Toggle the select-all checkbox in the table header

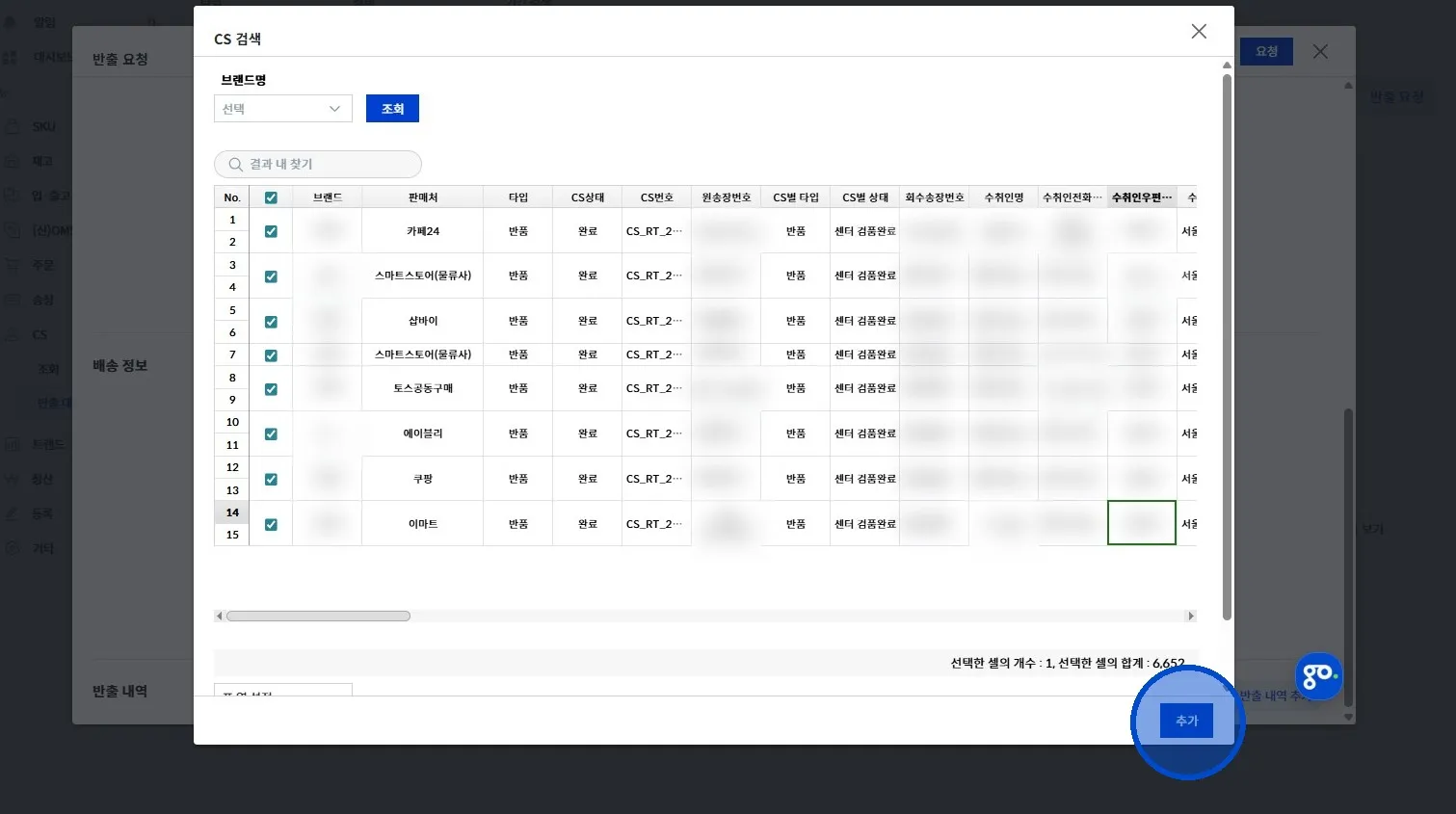(271, 197)
